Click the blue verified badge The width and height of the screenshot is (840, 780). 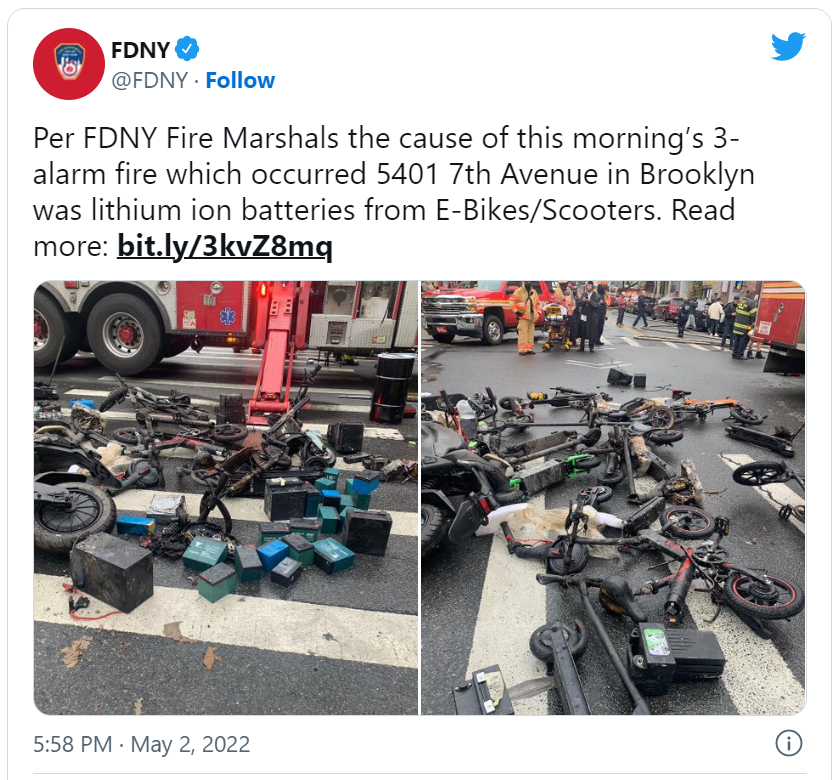click(187, 49)
